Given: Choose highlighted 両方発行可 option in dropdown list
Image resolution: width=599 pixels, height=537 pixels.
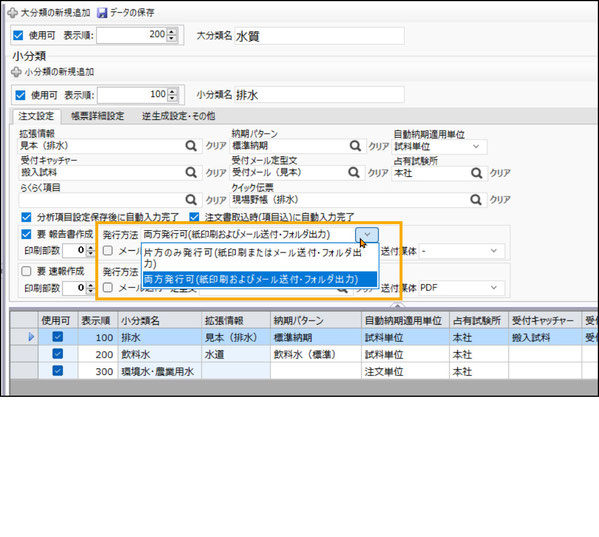Looking at the screenshot, I should tap(260, 279).
